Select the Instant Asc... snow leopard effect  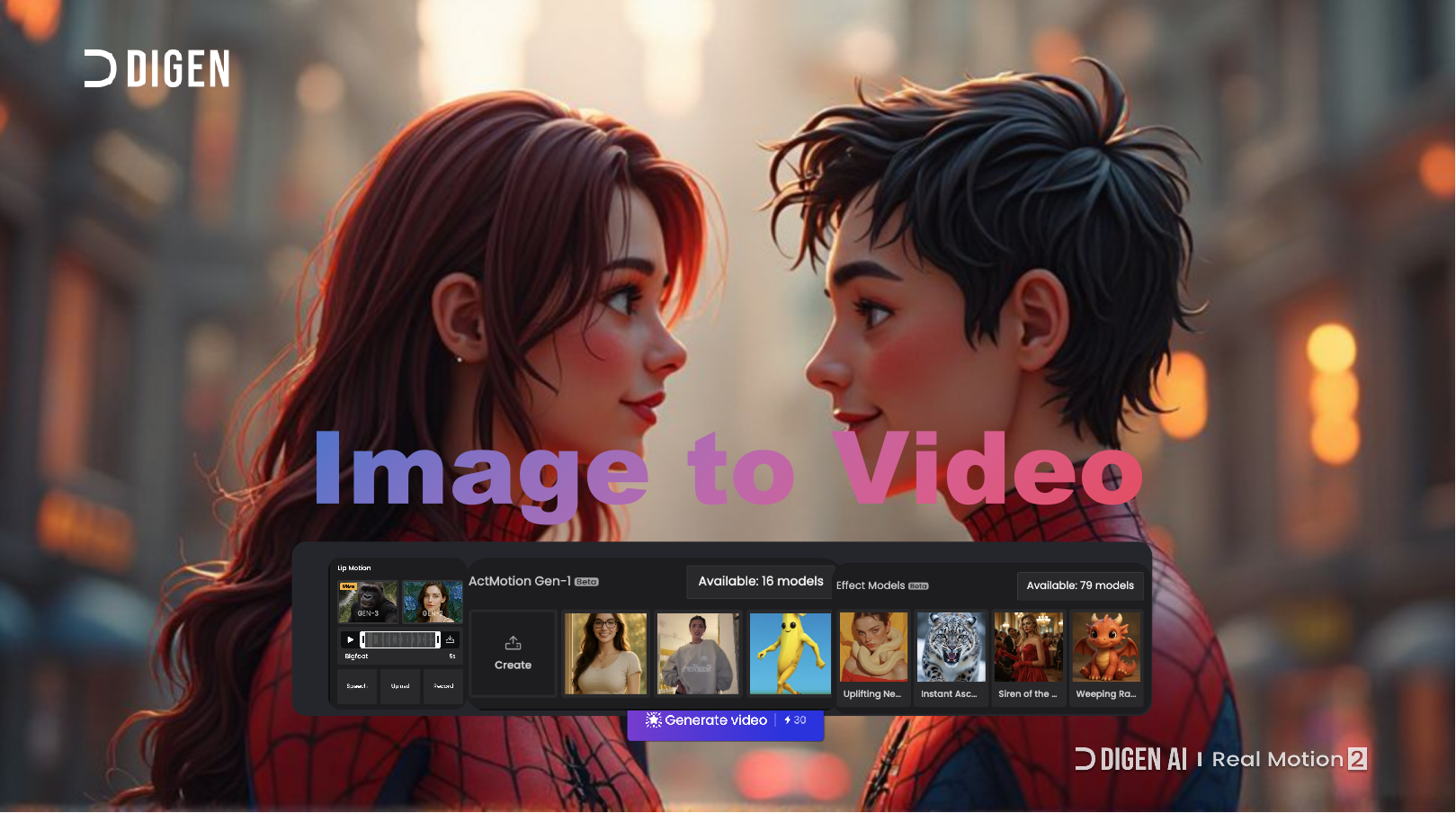tap(951, 657)
